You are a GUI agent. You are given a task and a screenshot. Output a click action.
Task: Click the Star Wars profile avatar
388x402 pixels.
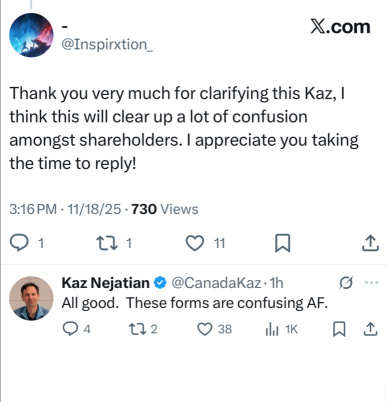click(31, 35)
